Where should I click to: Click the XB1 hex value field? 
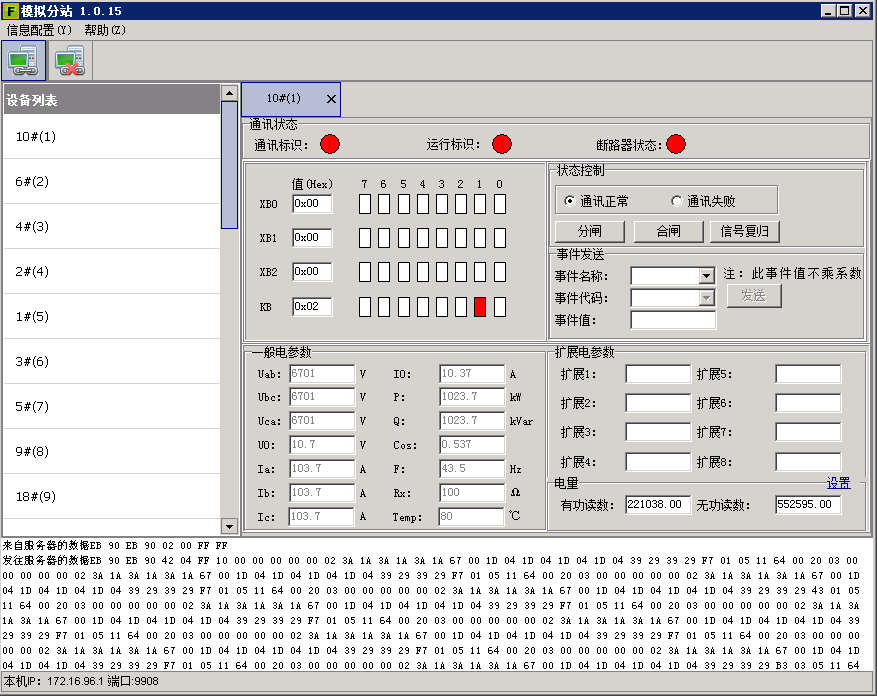pos(312,238)
